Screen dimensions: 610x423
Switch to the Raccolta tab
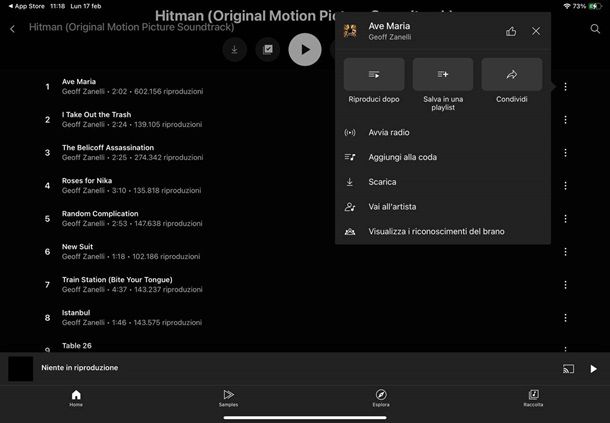click(533, 398)
